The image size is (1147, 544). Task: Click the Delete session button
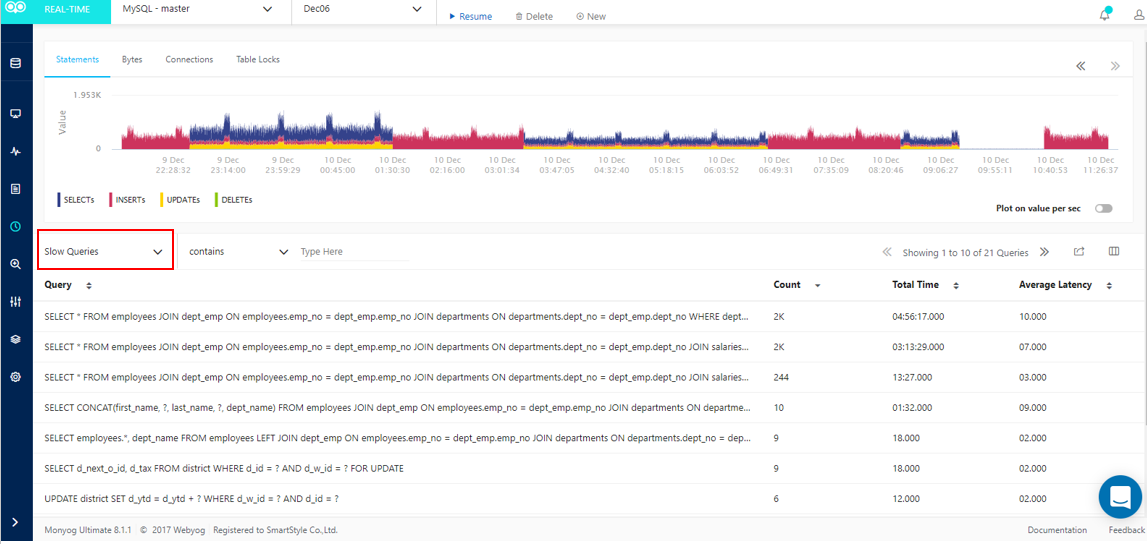click(534, 16)
